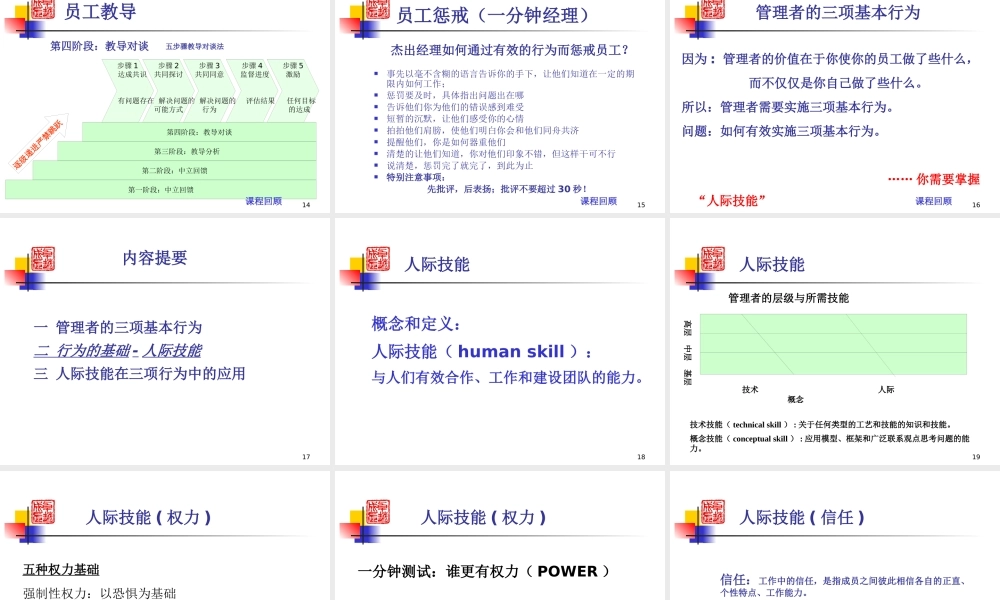
Task: Select the 第三阶段:教导分析 green bar
Action: (187, 151)
